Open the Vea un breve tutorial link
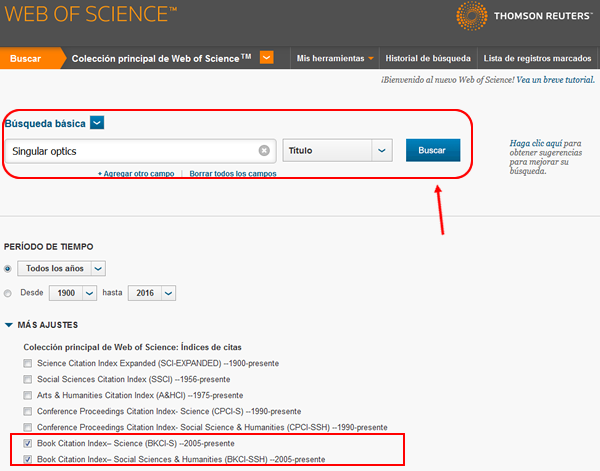The height and width of the screenshot is (471, 600). pos(555,80)
